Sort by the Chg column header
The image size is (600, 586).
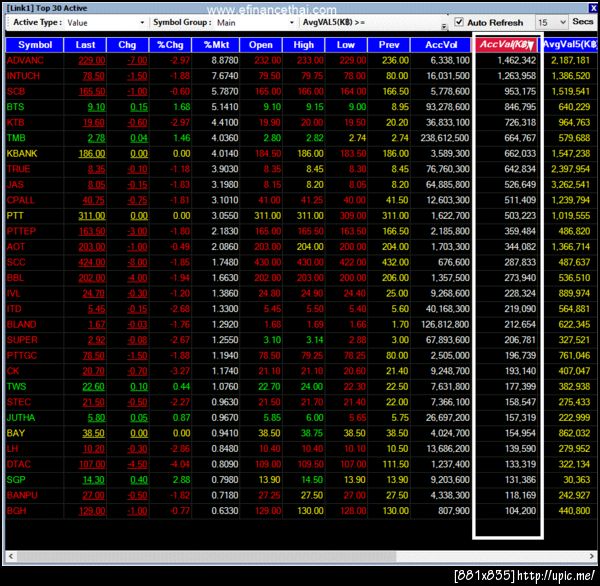(x=127, y=45)
